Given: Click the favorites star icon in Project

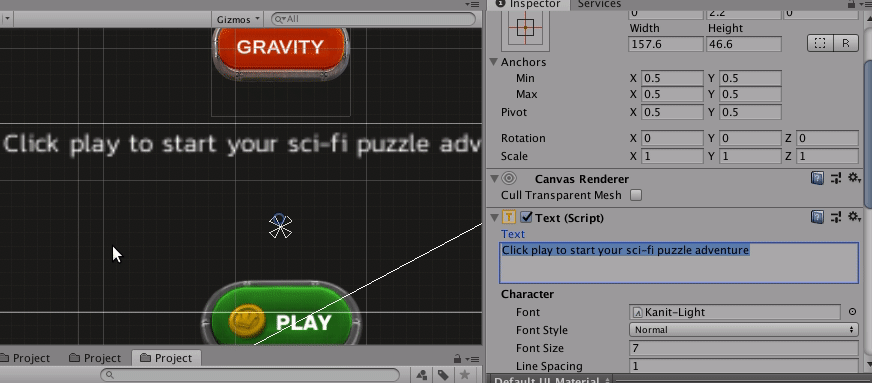Looking at the screenshot, I should (465, 375).
